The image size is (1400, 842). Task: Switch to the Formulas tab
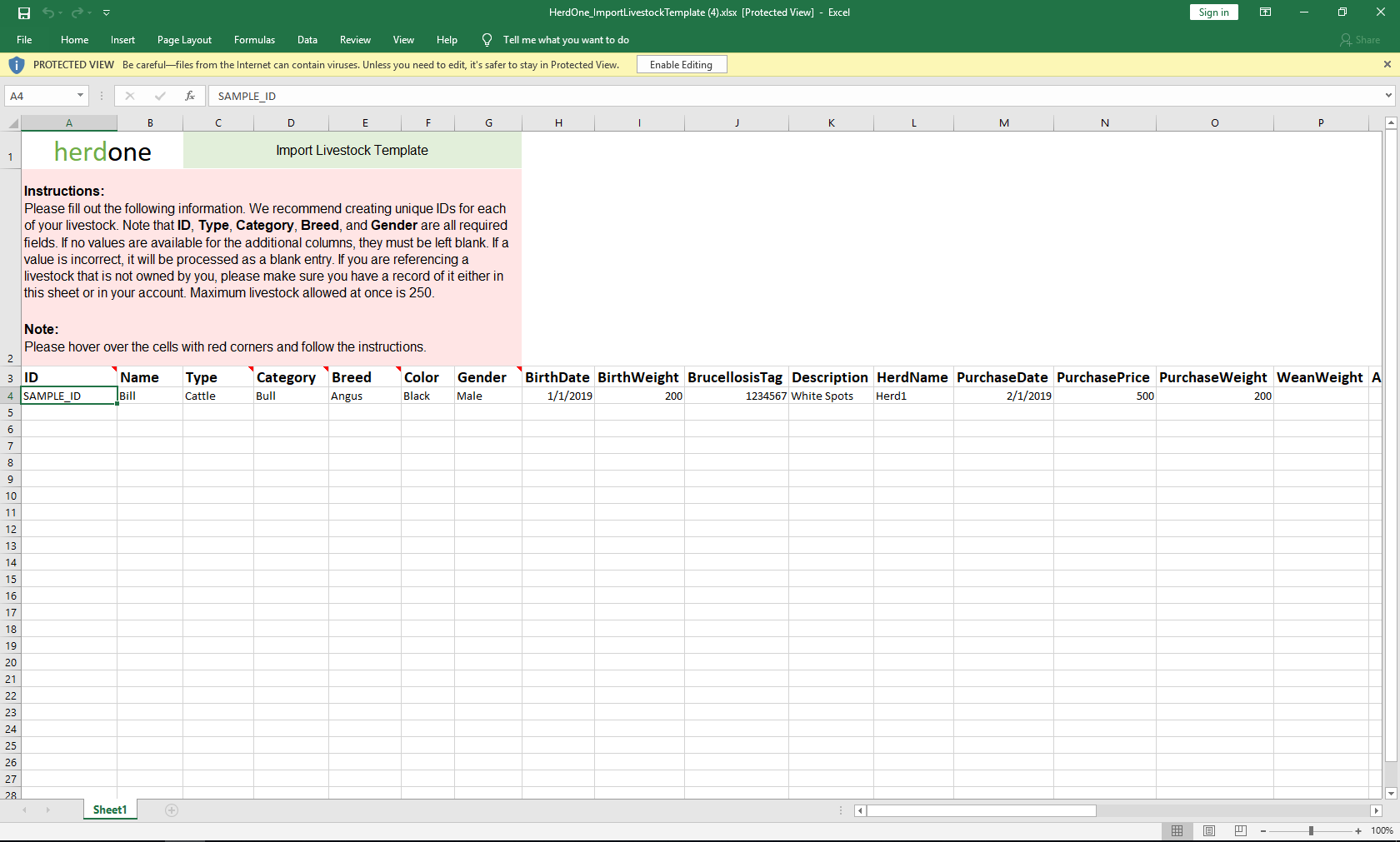[254, 40]
